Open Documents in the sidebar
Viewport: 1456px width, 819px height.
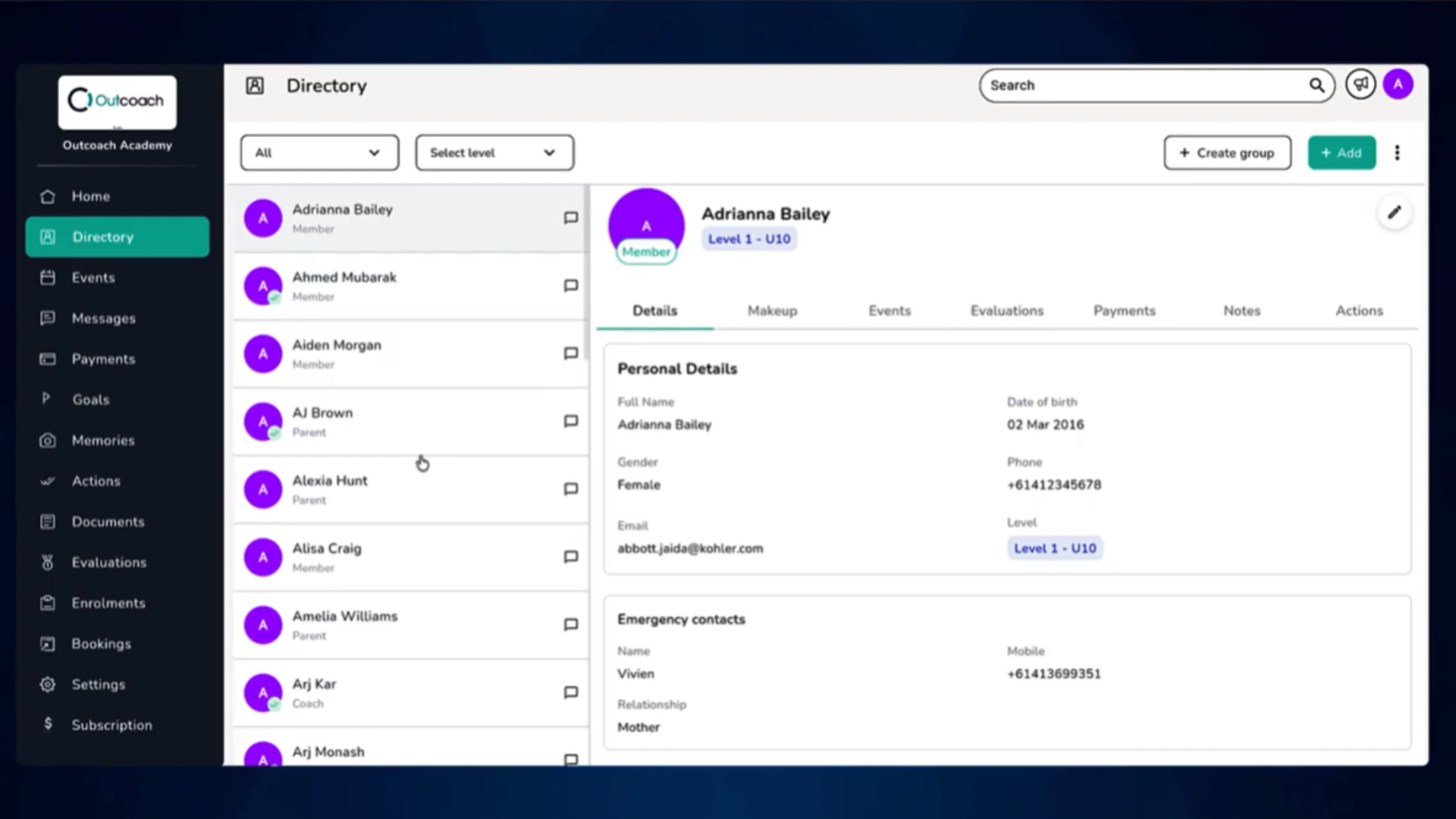[x=118, y=522]
